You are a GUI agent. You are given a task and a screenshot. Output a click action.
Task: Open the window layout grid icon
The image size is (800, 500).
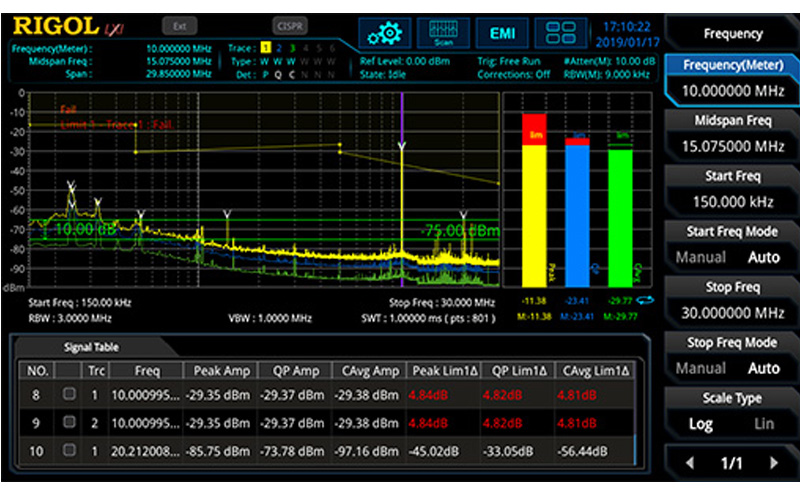click(x=566, y=32)
